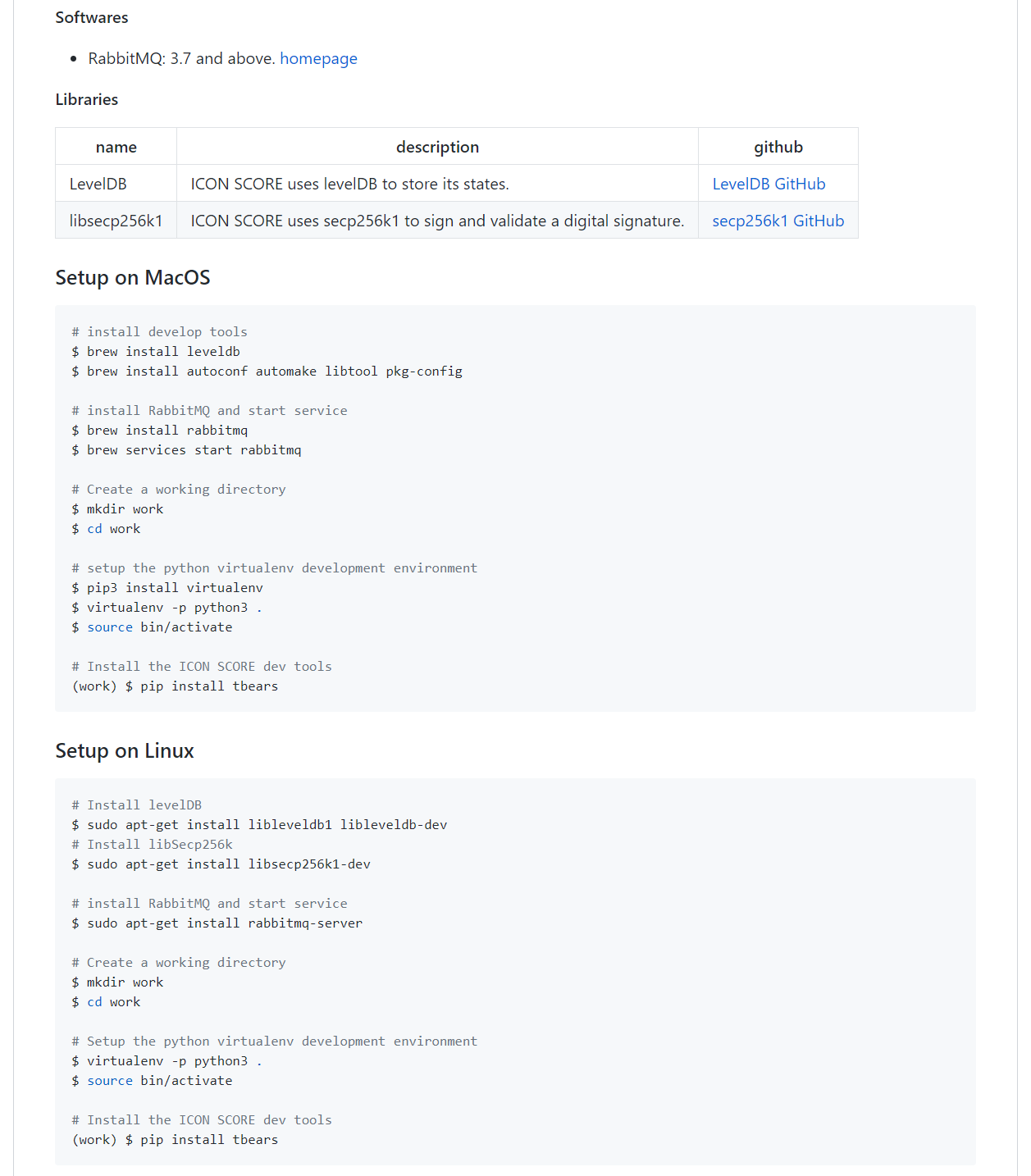Click the Linux 'source bin/activate' line
Viewport: 1031px width, 1176px height.
pos(152,1080)
